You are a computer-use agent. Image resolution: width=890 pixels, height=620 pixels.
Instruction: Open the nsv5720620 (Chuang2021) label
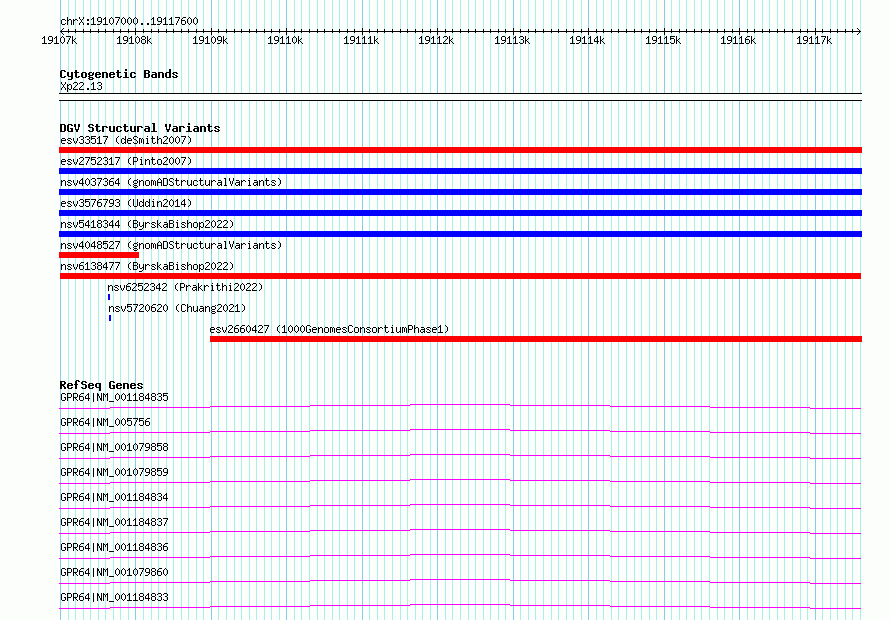click(177, 308)
